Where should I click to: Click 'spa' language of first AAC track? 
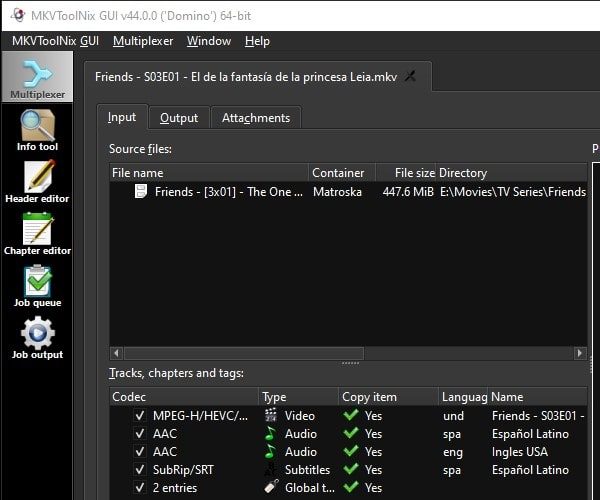[452, 434]
